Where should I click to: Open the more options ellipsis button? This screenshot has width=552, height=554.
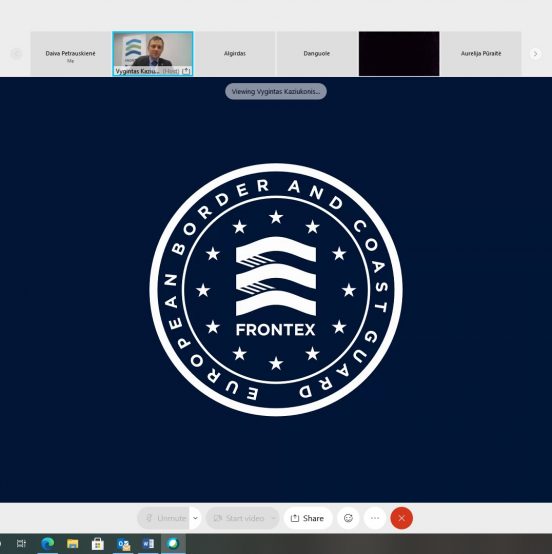375,518
